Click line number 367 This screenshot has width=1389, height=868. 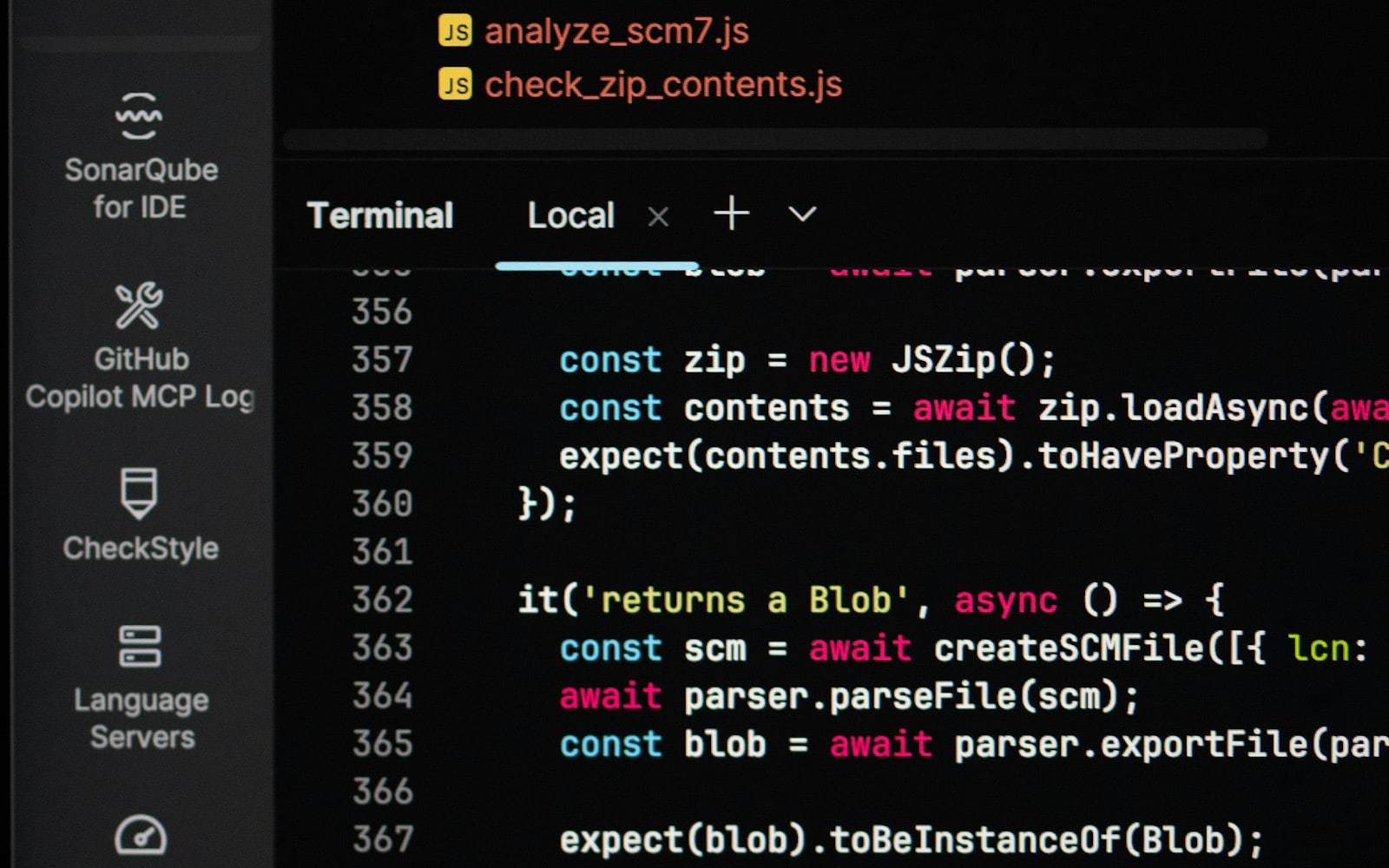click(x=382, y=839)
